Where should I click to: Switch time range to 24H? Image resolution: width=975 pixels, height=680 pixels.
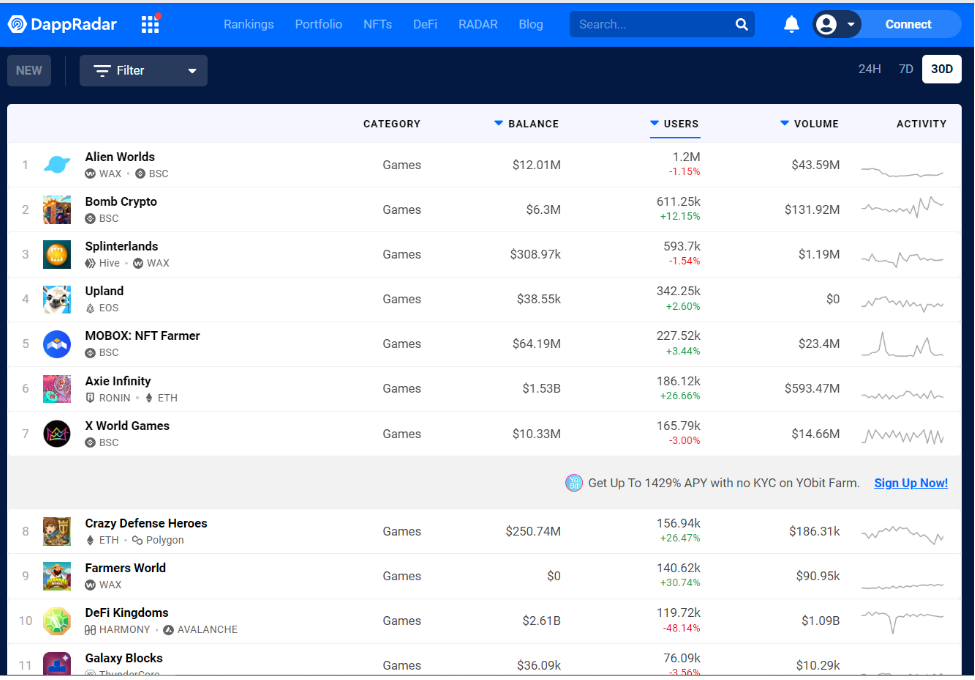pos(869,69)
